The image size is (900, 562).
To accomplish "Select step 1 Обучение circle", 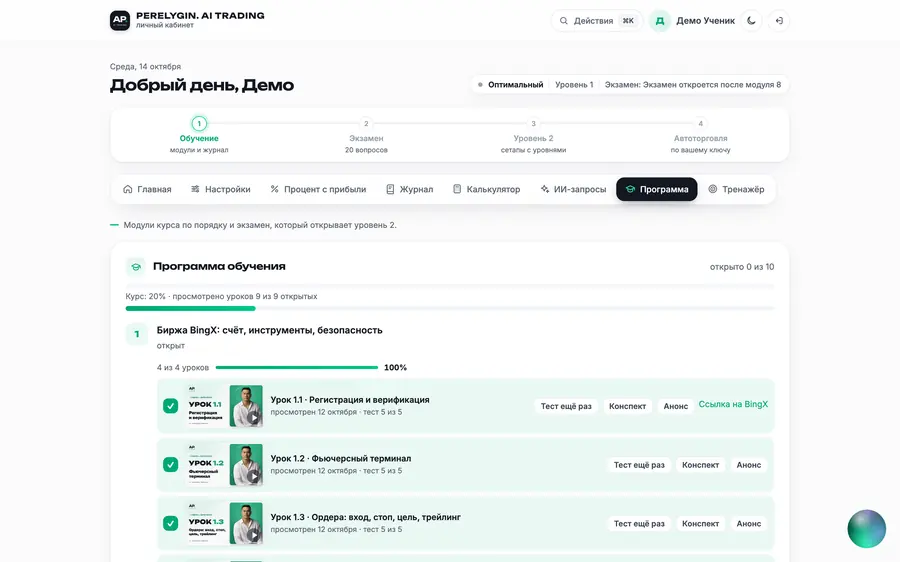I will click(199, 123).
